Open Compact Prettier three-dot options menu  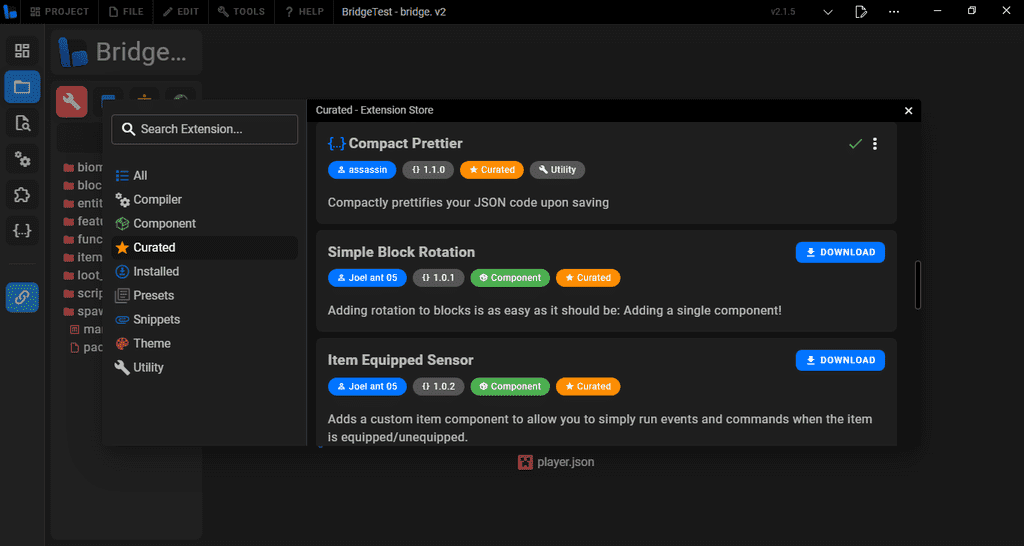875,144
